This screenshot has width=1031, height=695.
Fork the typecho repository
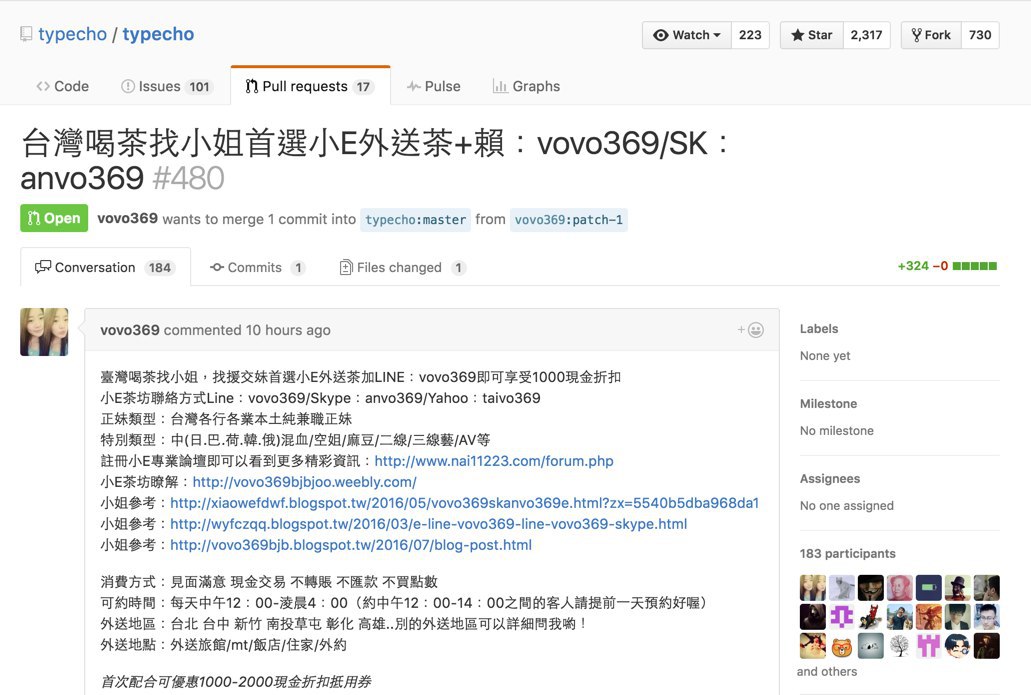tap(930, 35)
